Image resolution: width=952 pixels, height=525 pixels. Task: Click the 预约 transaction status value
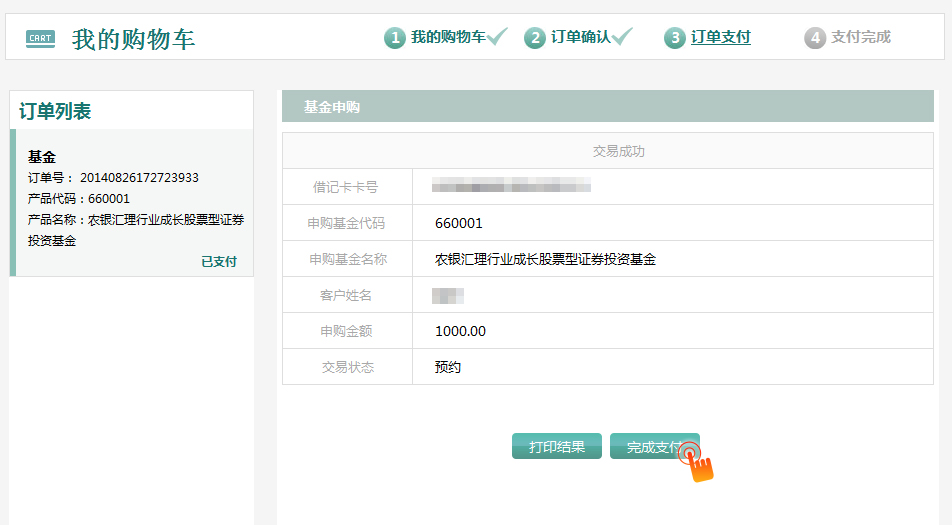point(448,367)
